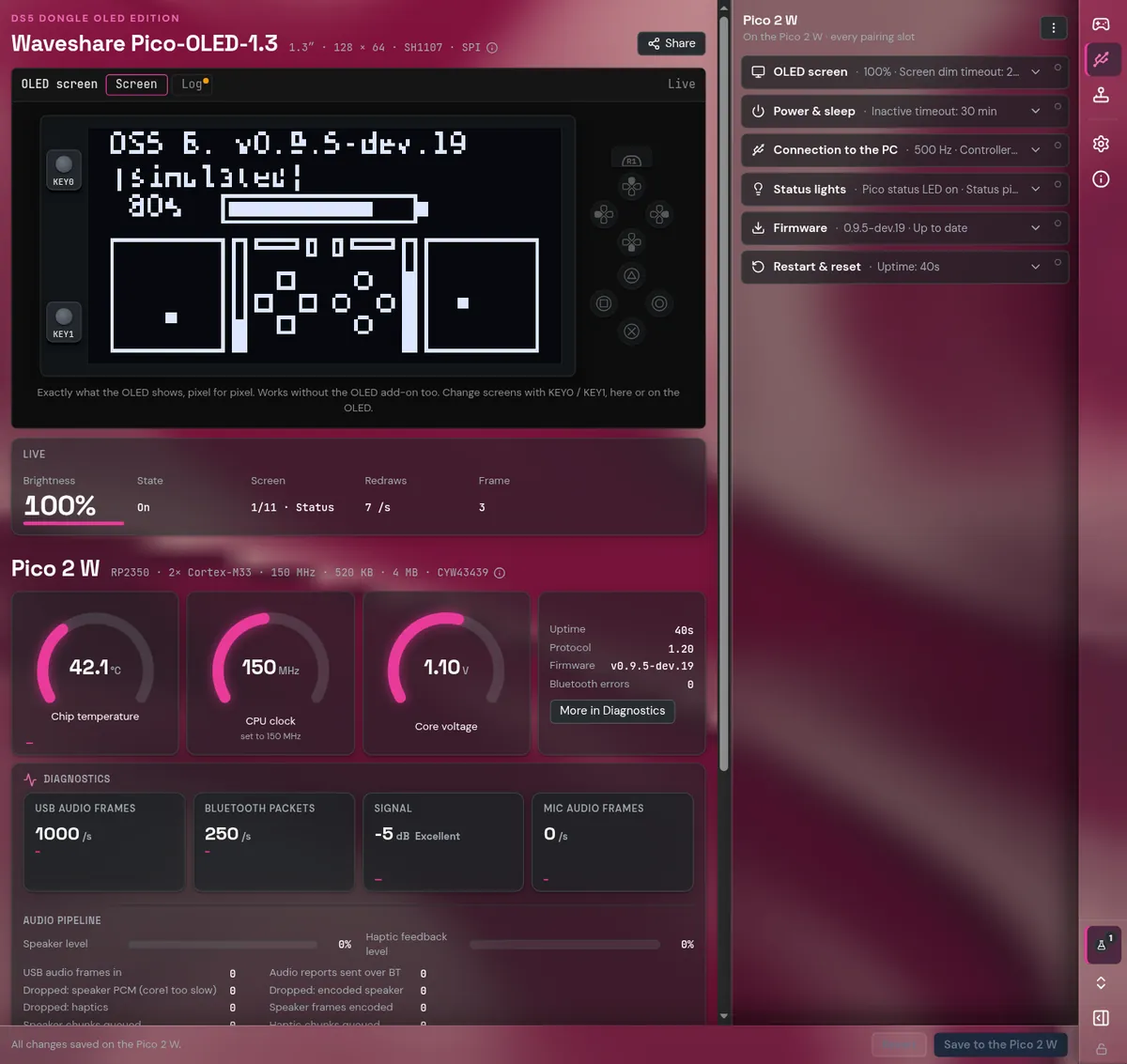The height and width of the screenshot is (1064, 1127).
Task: Click the Brightness 100% bar
Action: (x=73, y=522)
